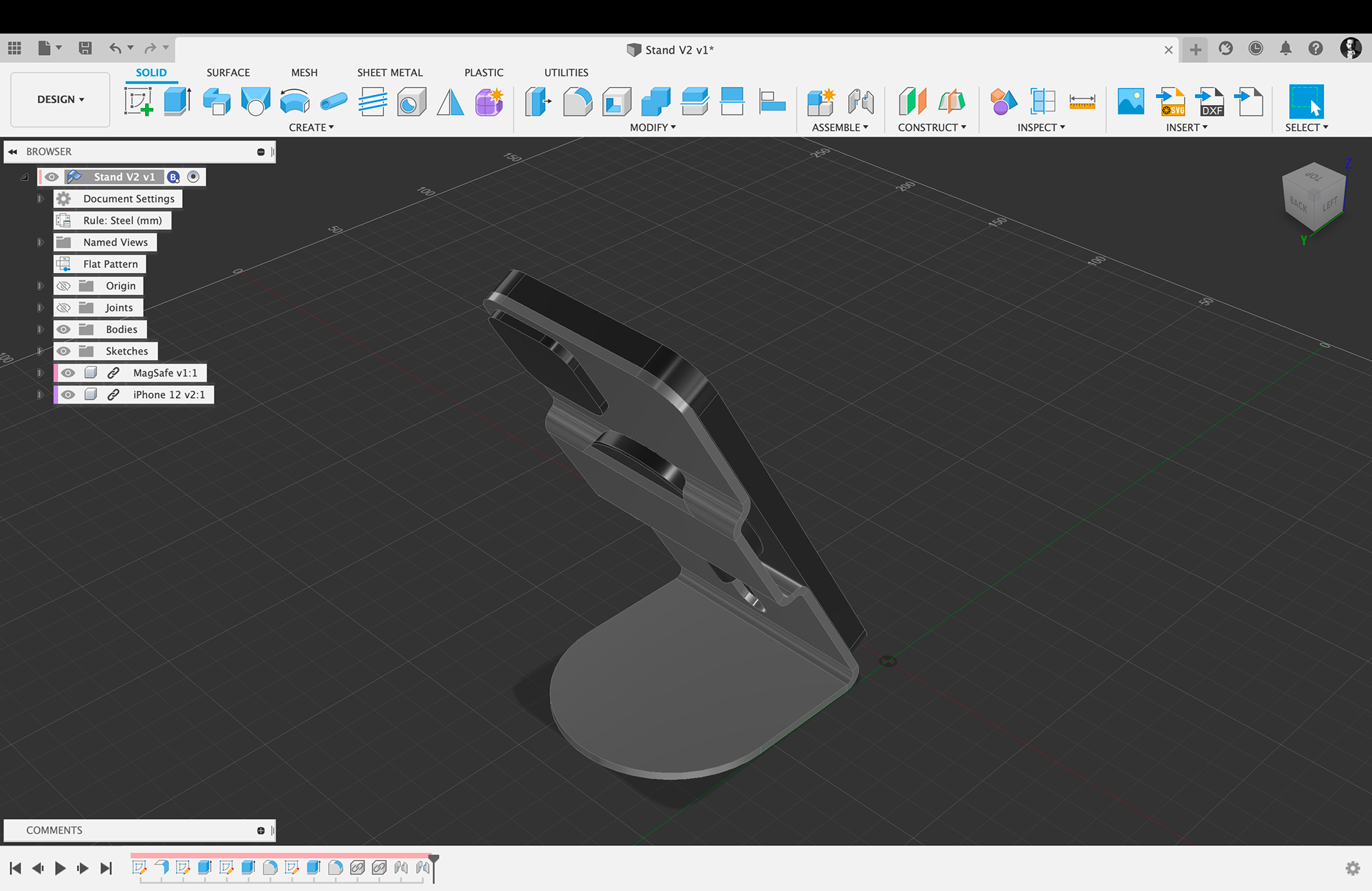The image size is (1372, 891).
Task: Toggle visibility of Stand V2 v1 root
Action: click(51, 176)
